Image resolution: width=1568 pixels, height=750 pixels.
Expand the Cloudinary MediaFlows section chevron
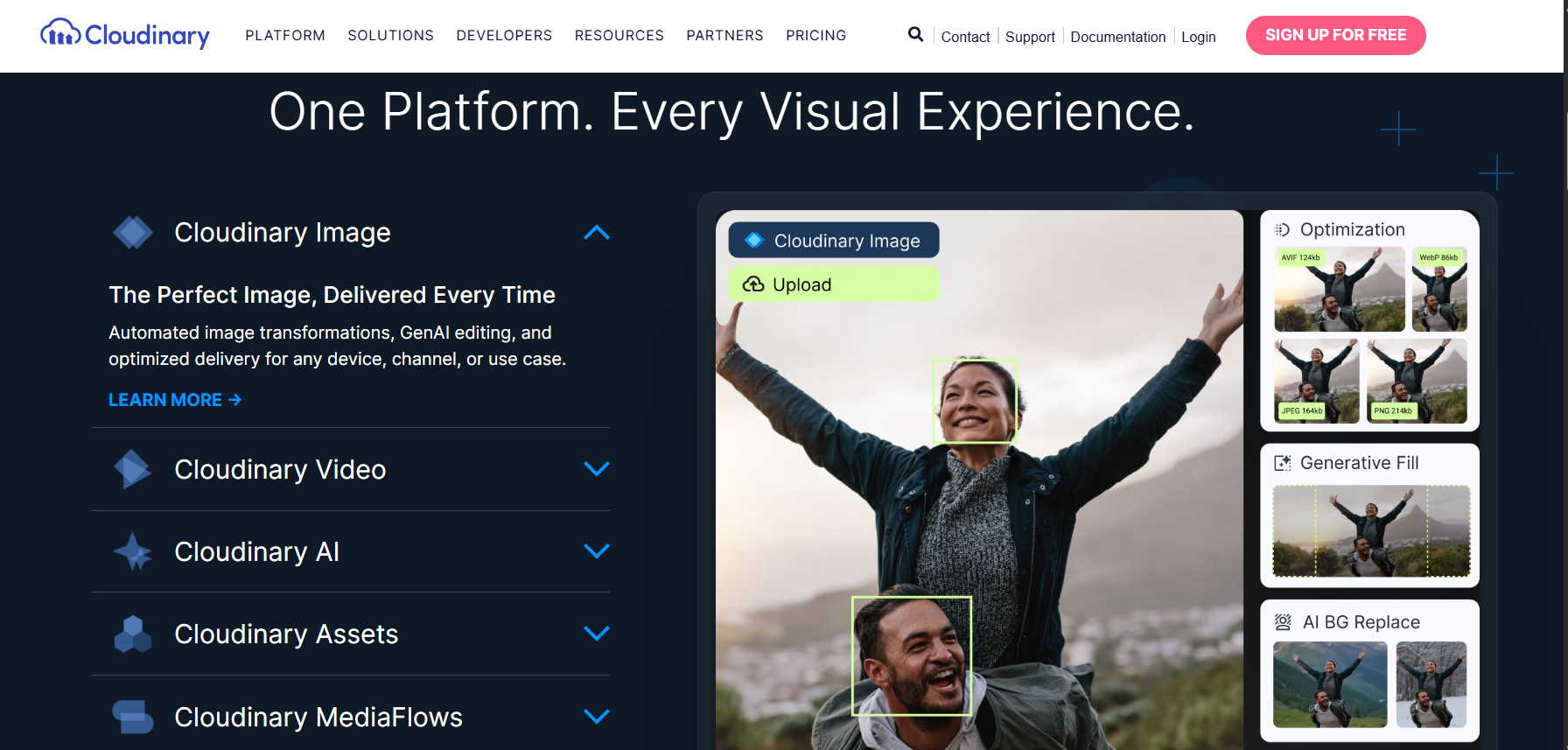(597, 717)
